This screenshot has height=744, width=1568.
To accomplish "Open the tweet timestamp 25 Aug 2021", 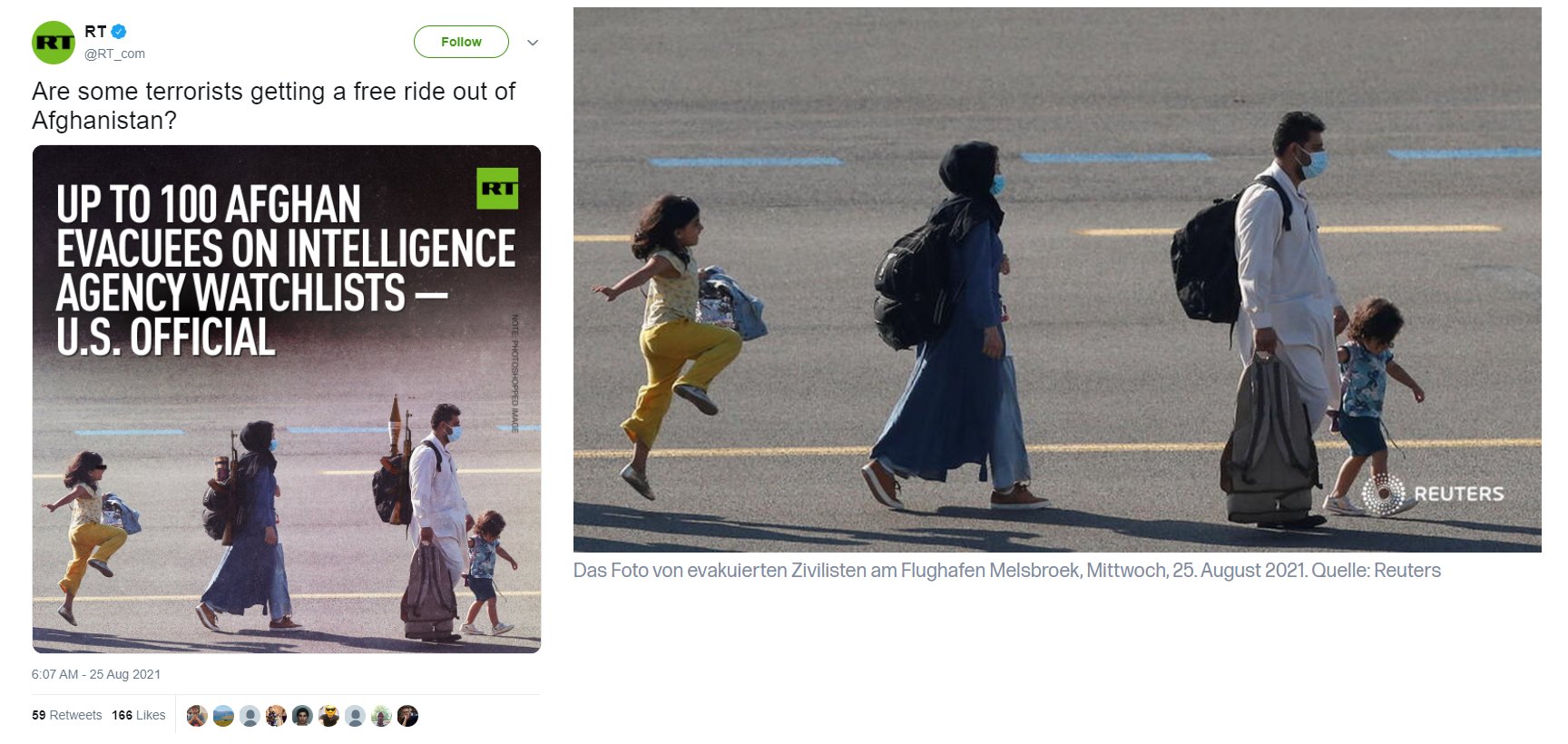I will (95, 674).
